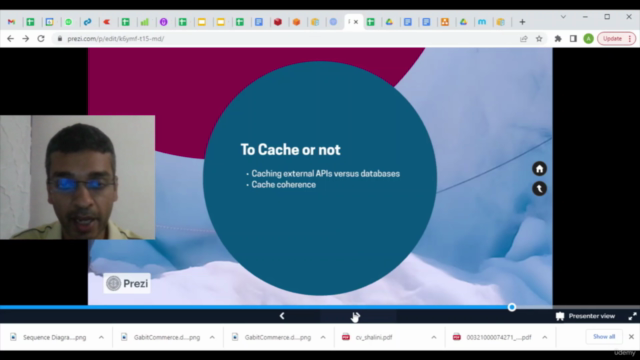Expand options for 00321000074271 pdf download

point(544,337)
